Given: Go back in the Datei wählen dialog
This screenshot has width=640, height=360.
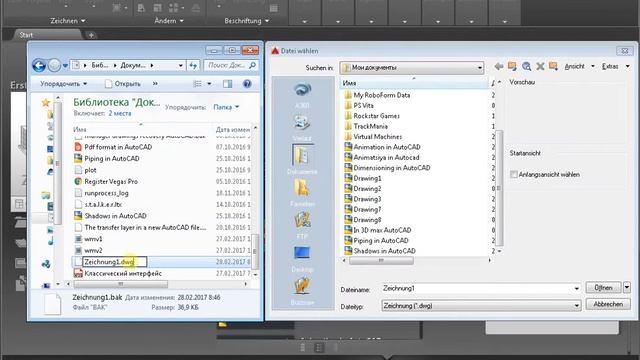Looking at the screenshot, I should [498, 66].
